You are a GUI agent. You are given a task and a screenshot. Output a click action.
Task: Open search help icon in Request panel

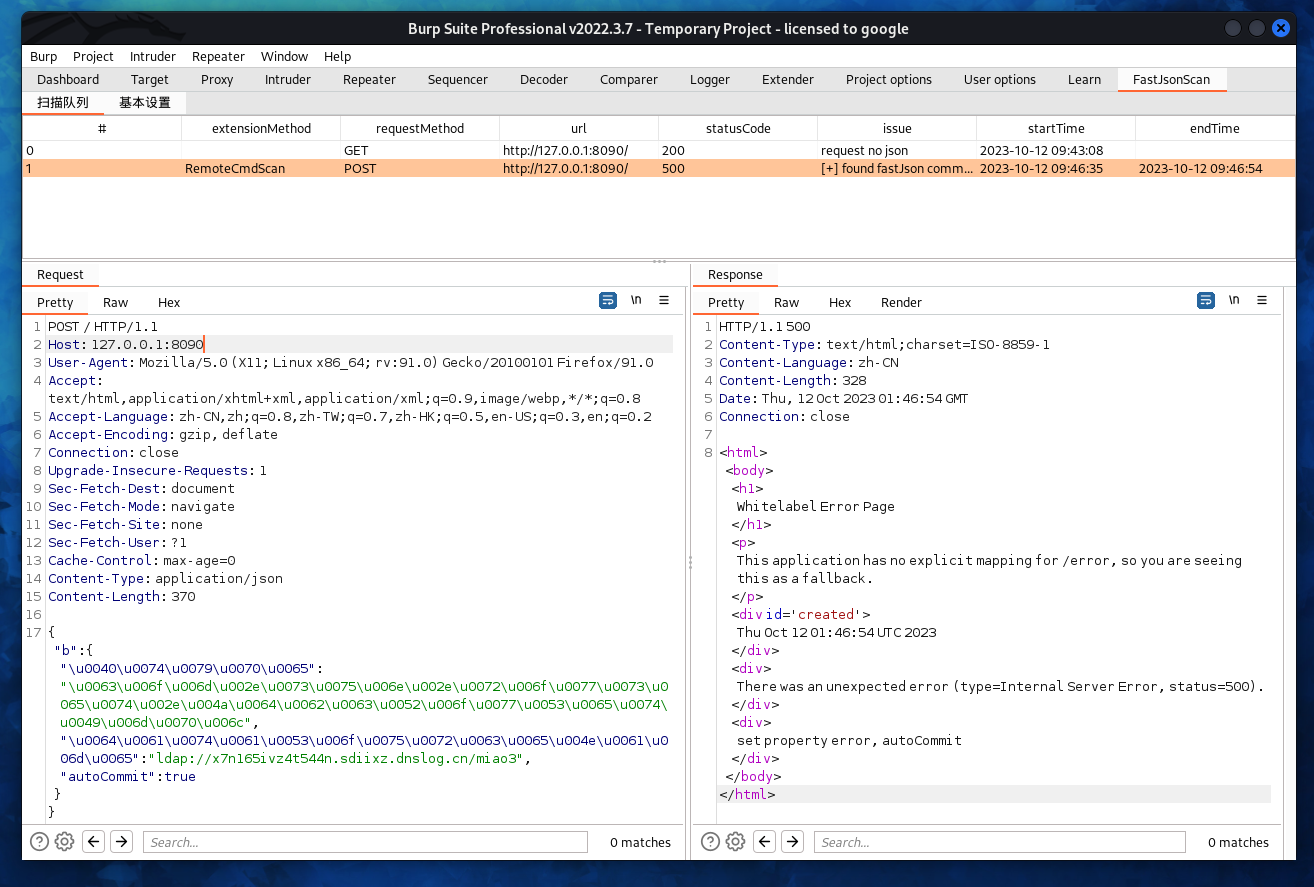tap(39, 842)
